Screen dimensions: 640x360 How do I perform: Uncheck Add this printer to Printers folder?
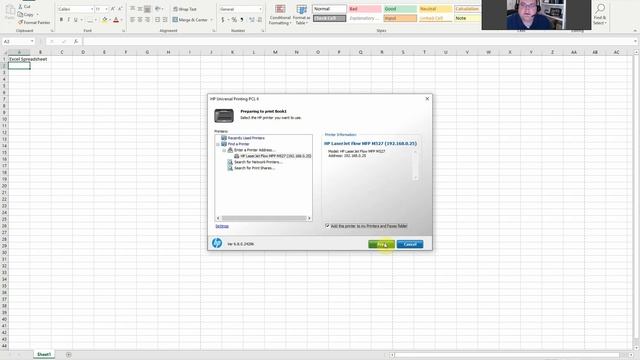[327, 226]
